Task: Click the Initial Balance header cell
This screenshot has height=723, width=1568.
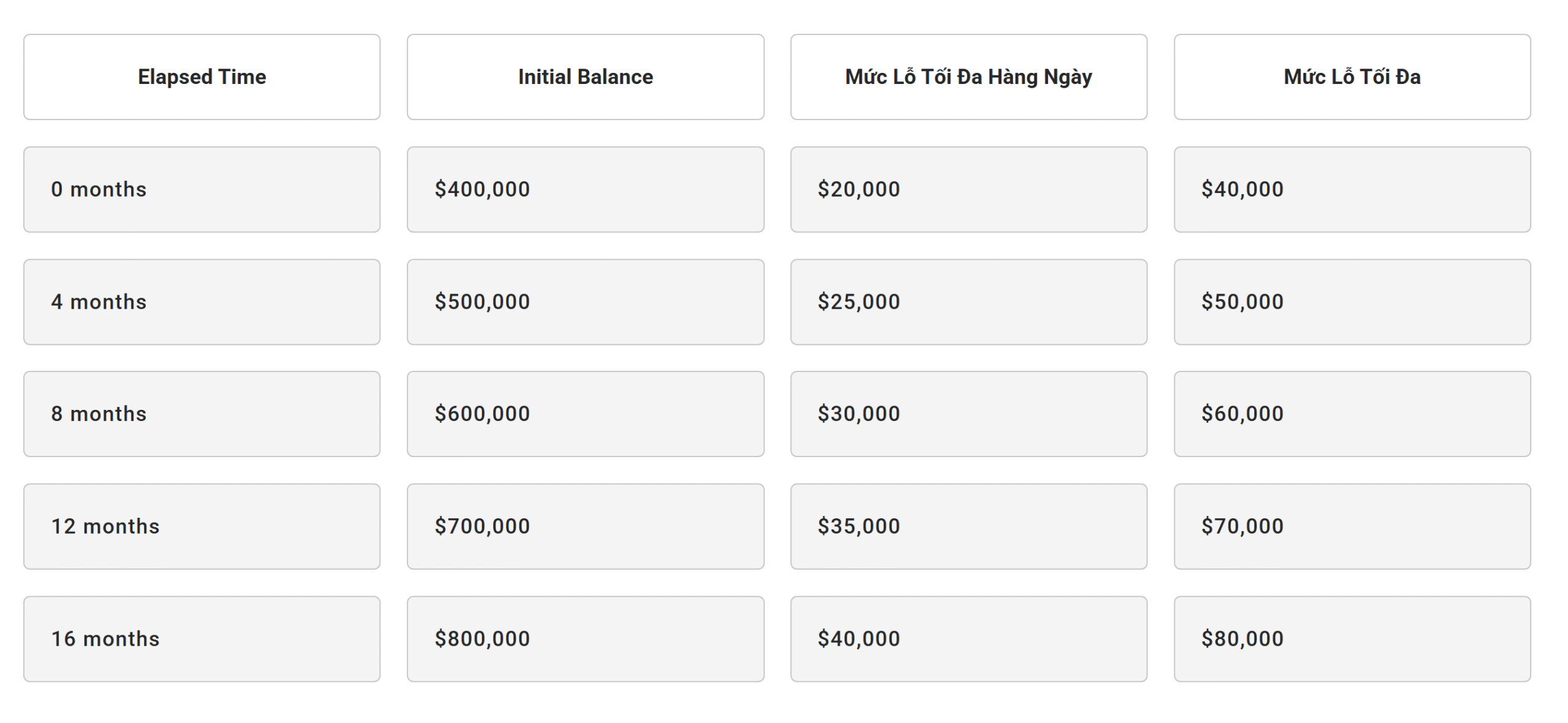Action: click(x=585, y=77)
